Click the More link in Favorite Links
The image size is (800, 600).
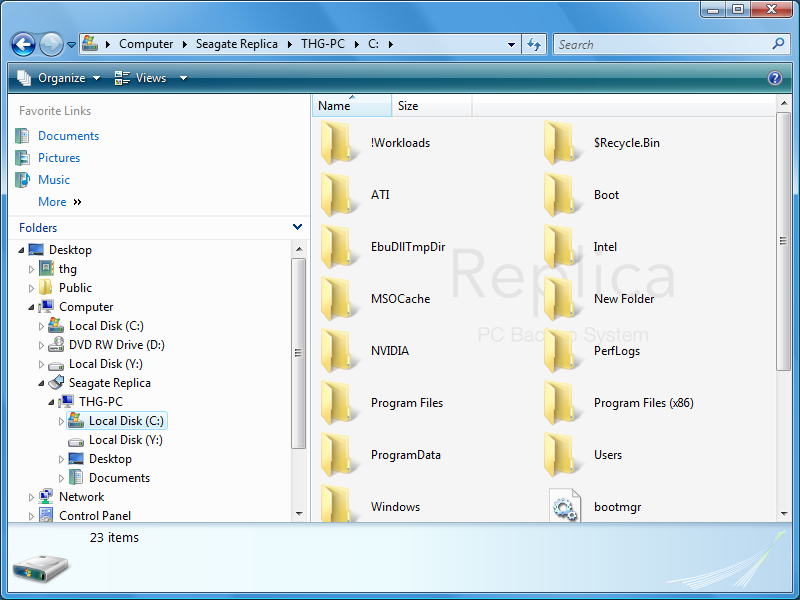52,201
